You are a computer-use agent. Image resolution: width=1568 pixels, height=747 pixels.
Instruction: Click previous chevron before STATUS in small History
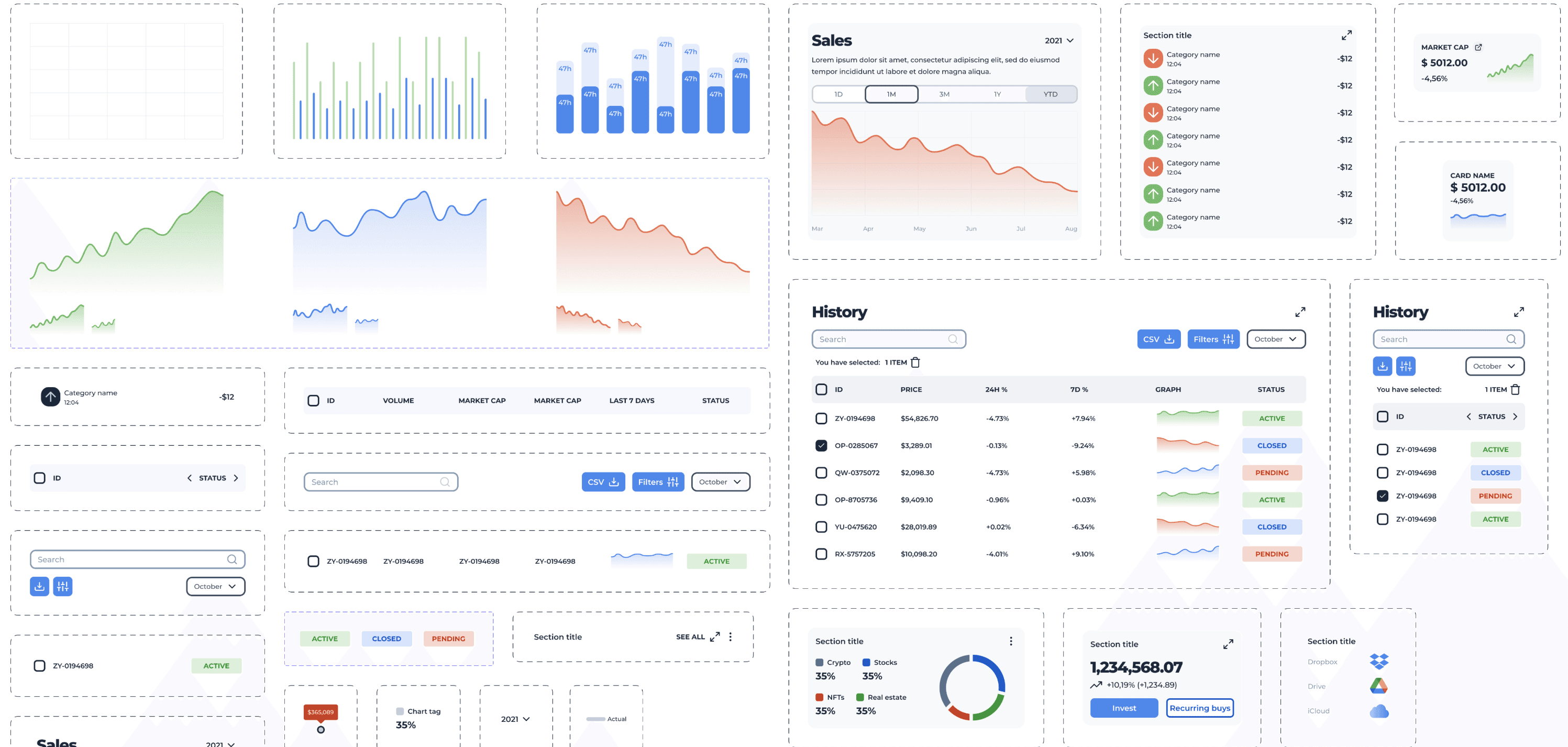coord(1469,416)
